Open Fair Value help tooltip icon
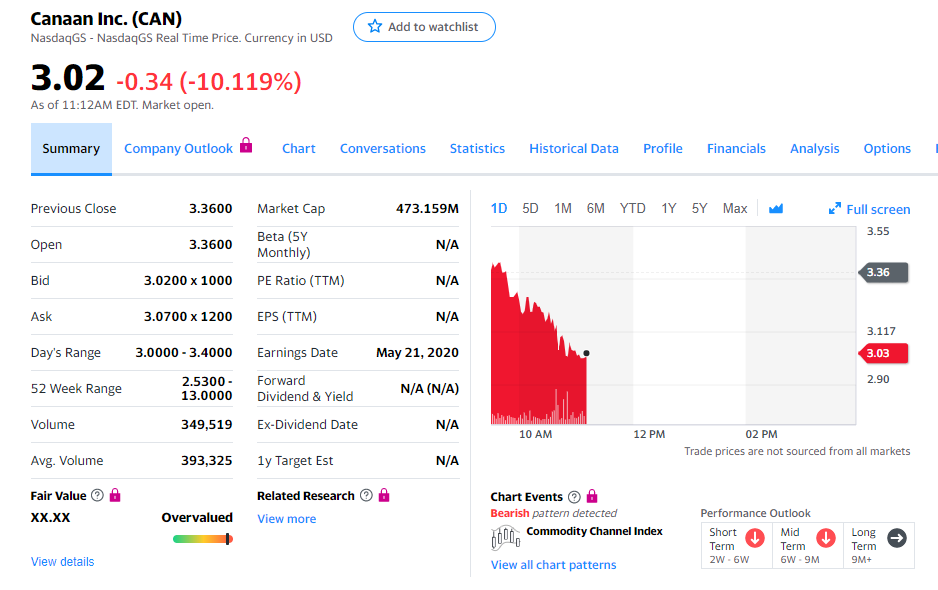938x590 pixels. pos(96,496)
